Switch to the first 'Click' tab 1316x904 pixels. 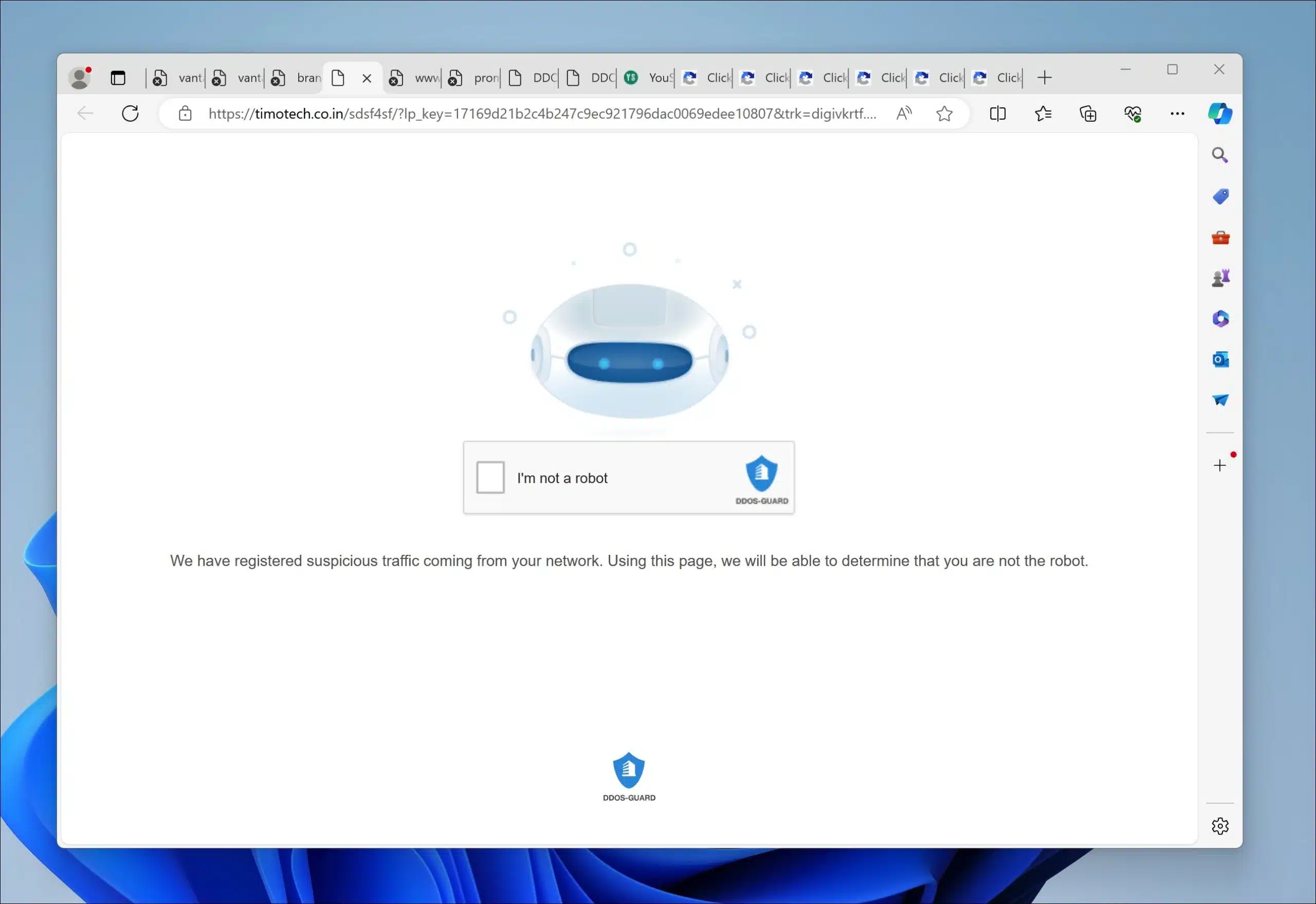pos(705,78)
